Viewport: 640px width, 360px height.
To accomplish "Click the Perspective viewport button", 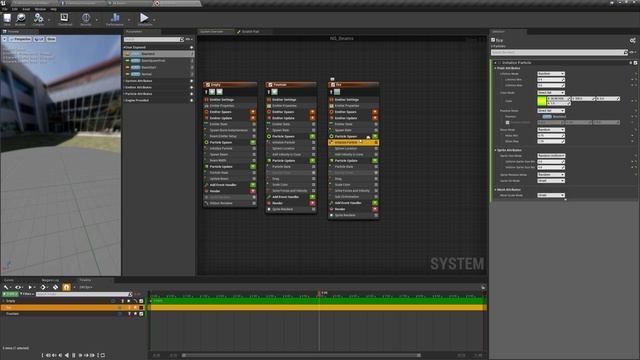I will (x=21, y=39).
